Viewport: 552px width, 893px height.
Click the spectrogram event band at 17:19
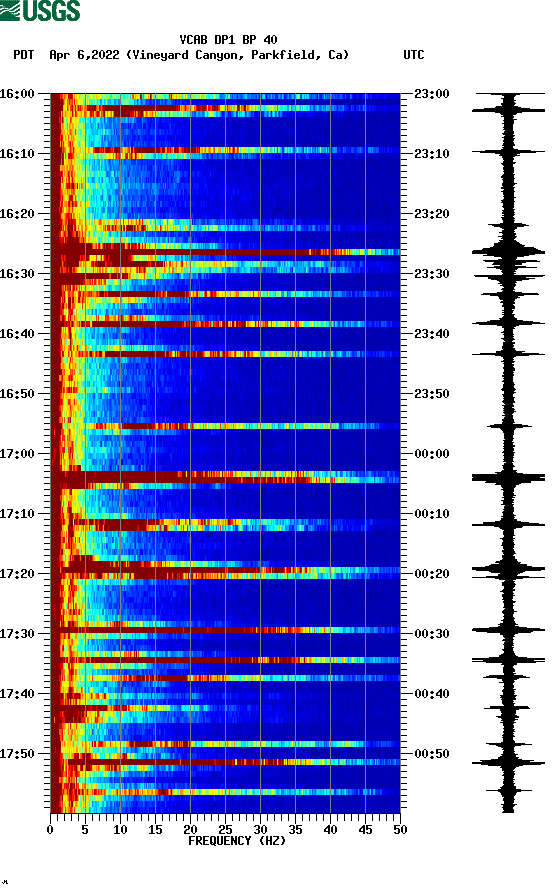(225, 570)
